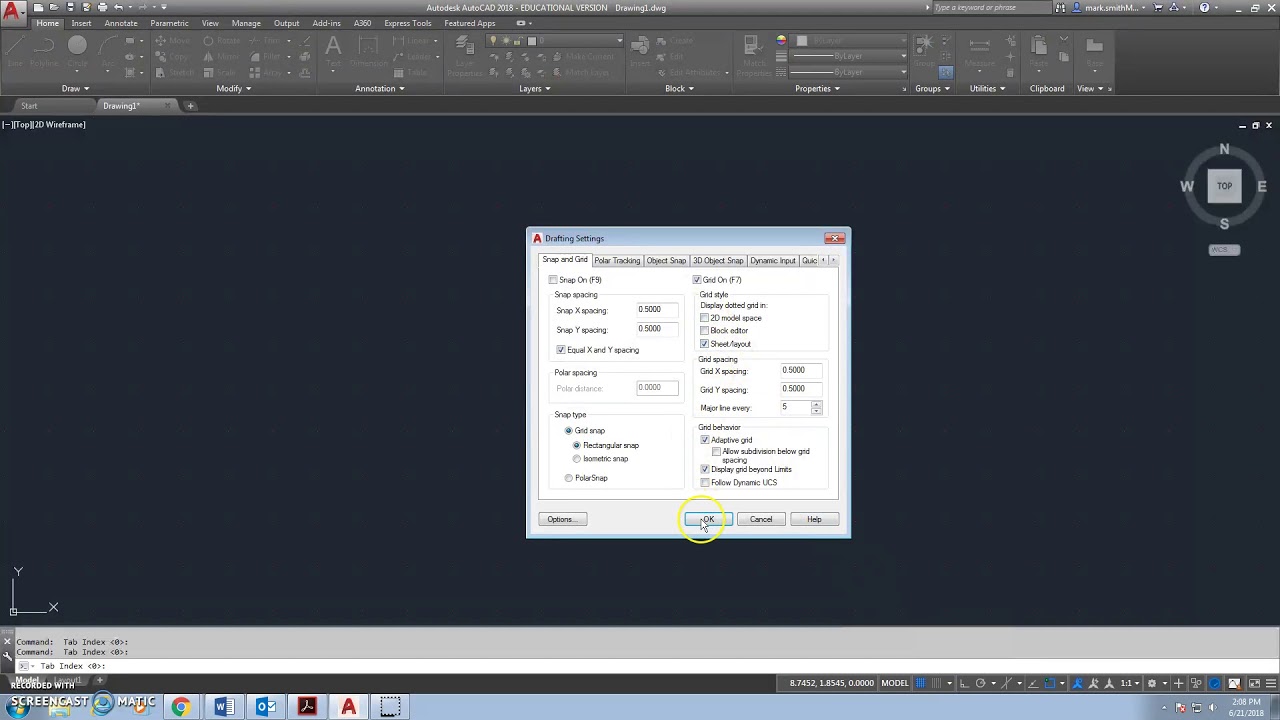Expand the Modify panel dropdown

click(234, 88)
